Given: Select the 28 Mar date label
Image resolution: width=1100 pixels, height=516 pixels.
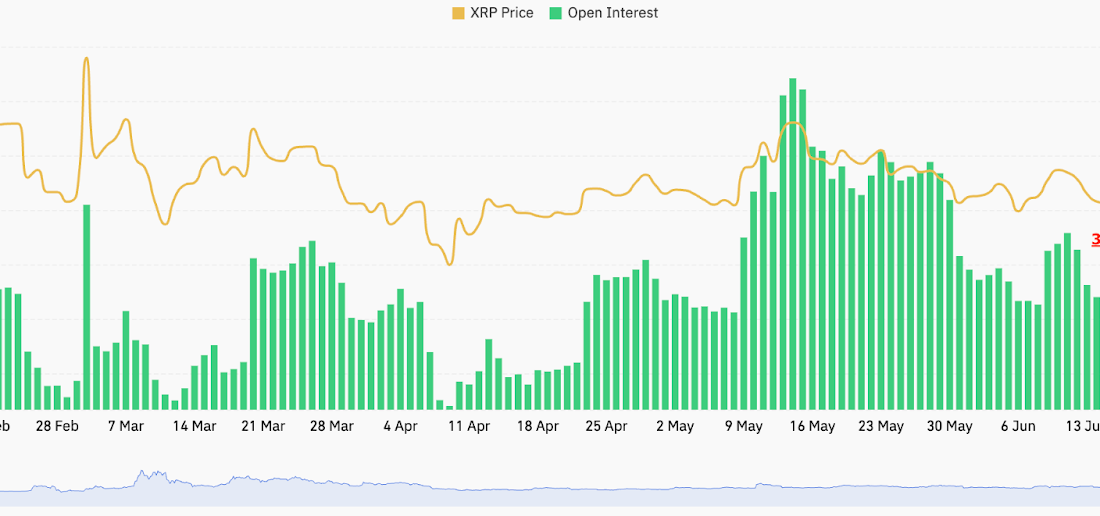Looking at the screenshot, I should pyautogui.click(x=331, y=426).
